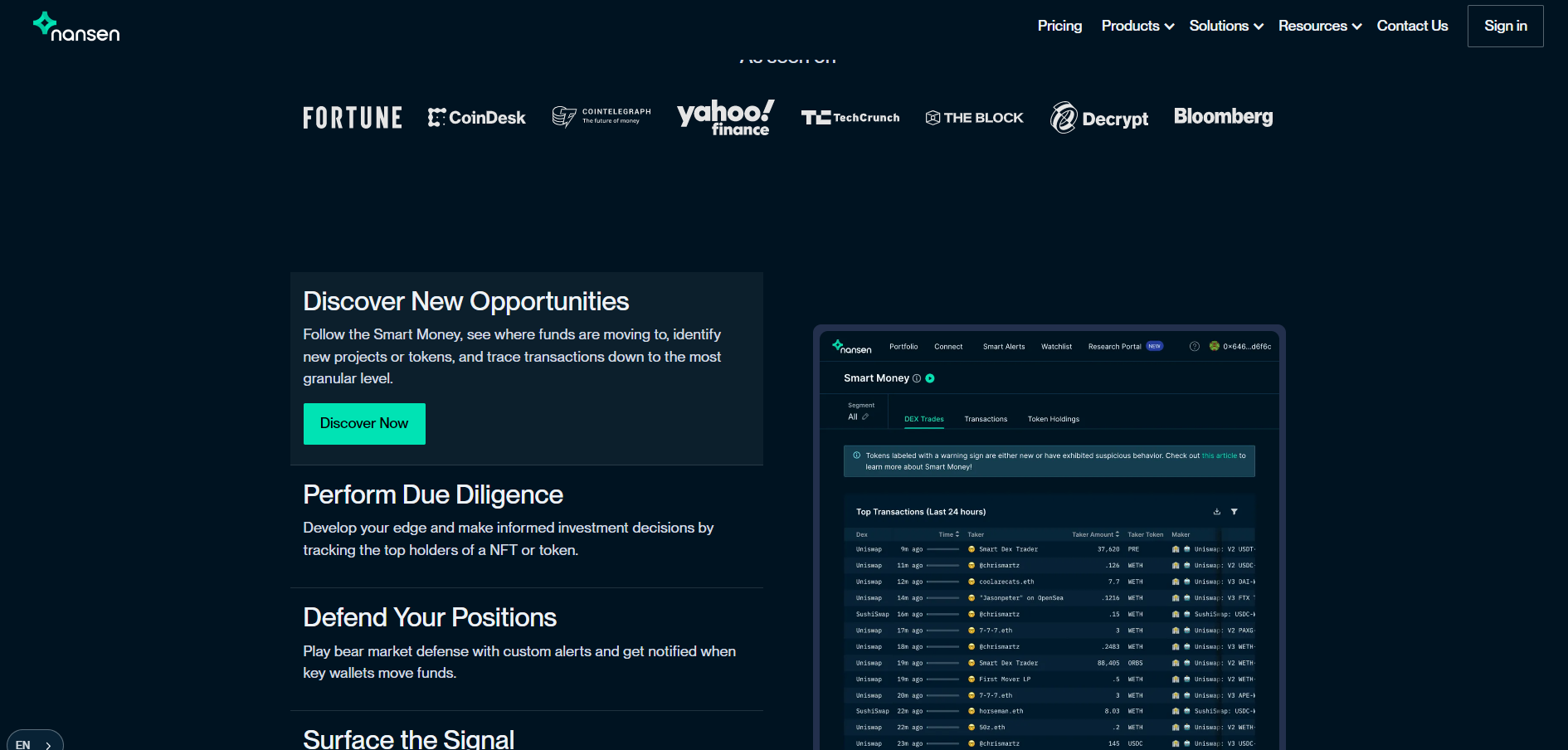Click The Block logo
This screenshot has width=1568, height=750.
click(x=975, y=118)
